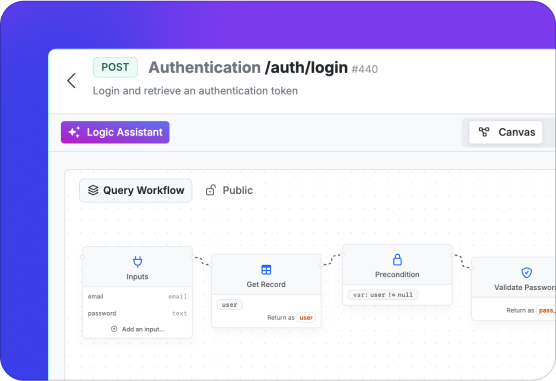Click the email type label on right
The image size is (556, 381).
pos(178,297)
